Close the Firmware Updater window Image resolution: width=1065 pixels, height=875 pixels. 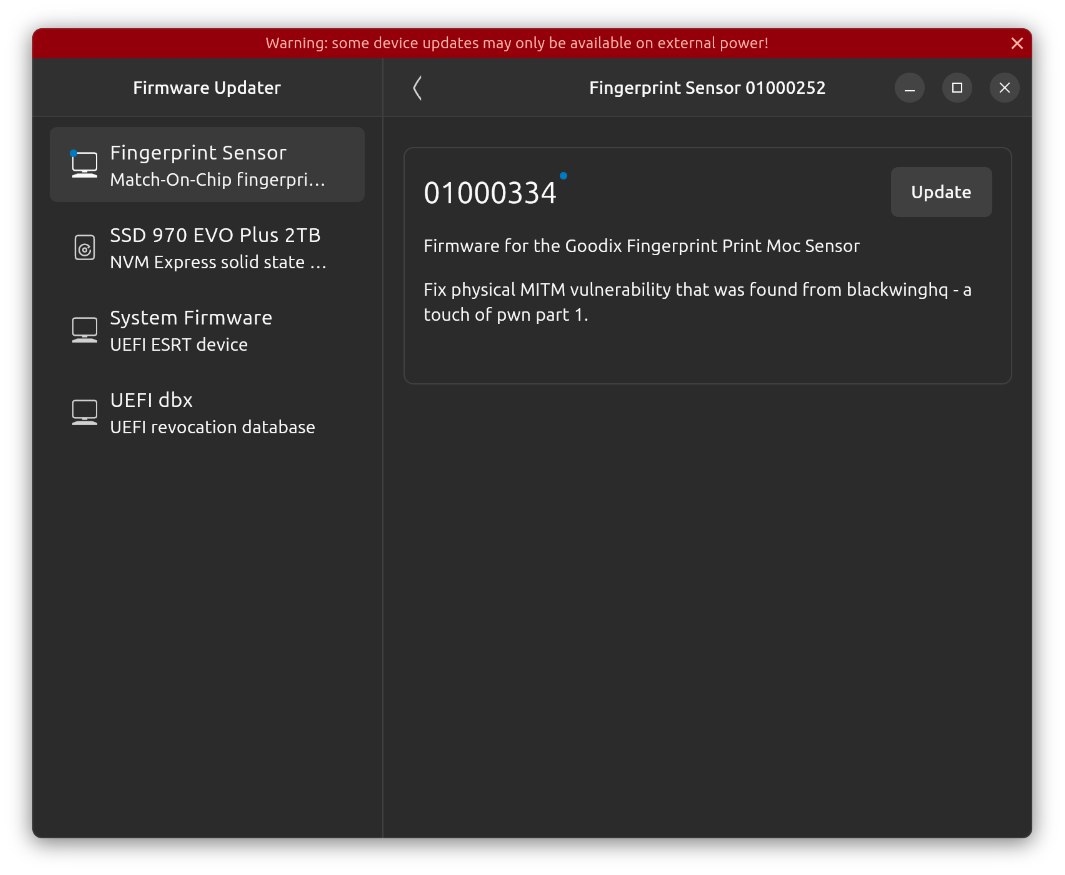tap(1005, 88)
